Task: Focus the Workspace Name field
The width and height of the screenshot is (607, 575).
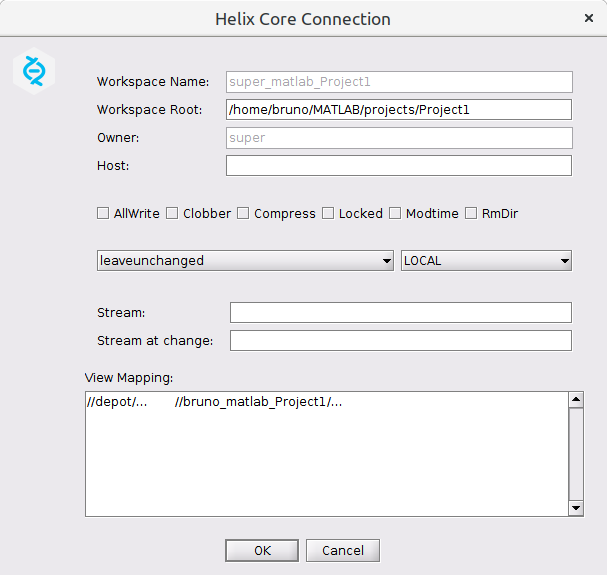Action: click(399, 82)
